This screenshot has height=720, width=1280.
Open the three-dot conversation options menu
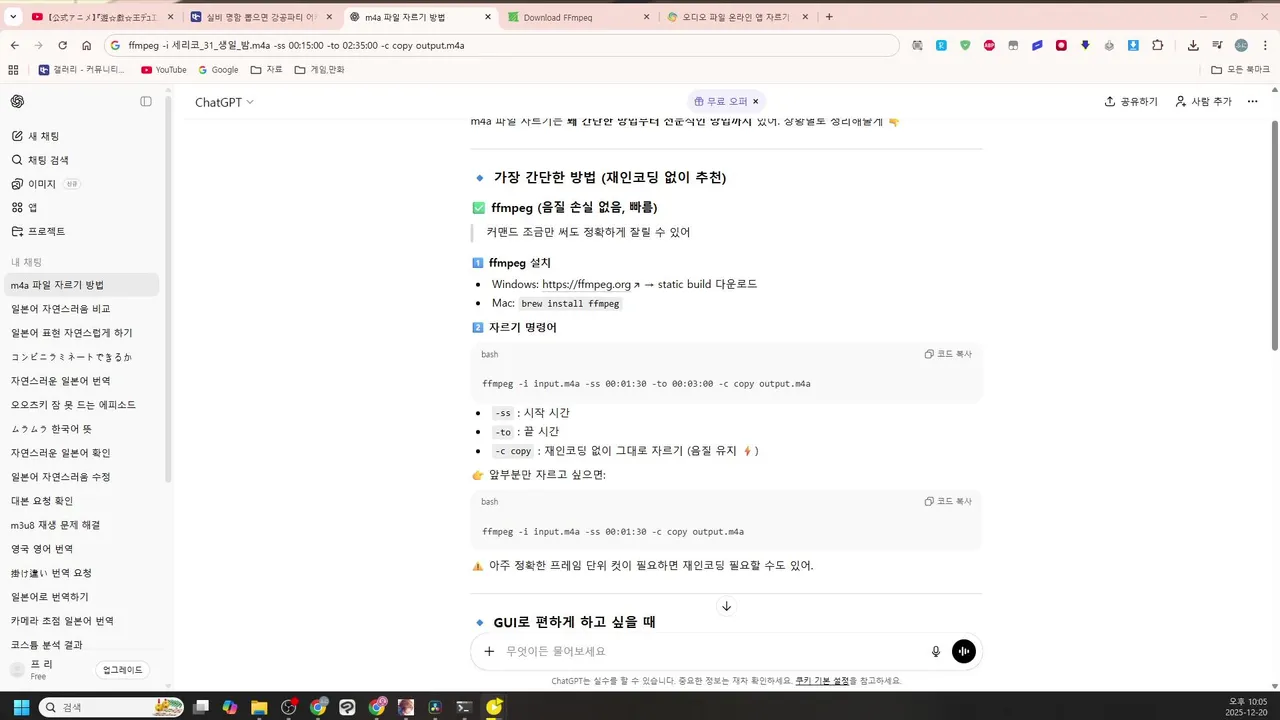(1252, 101)
